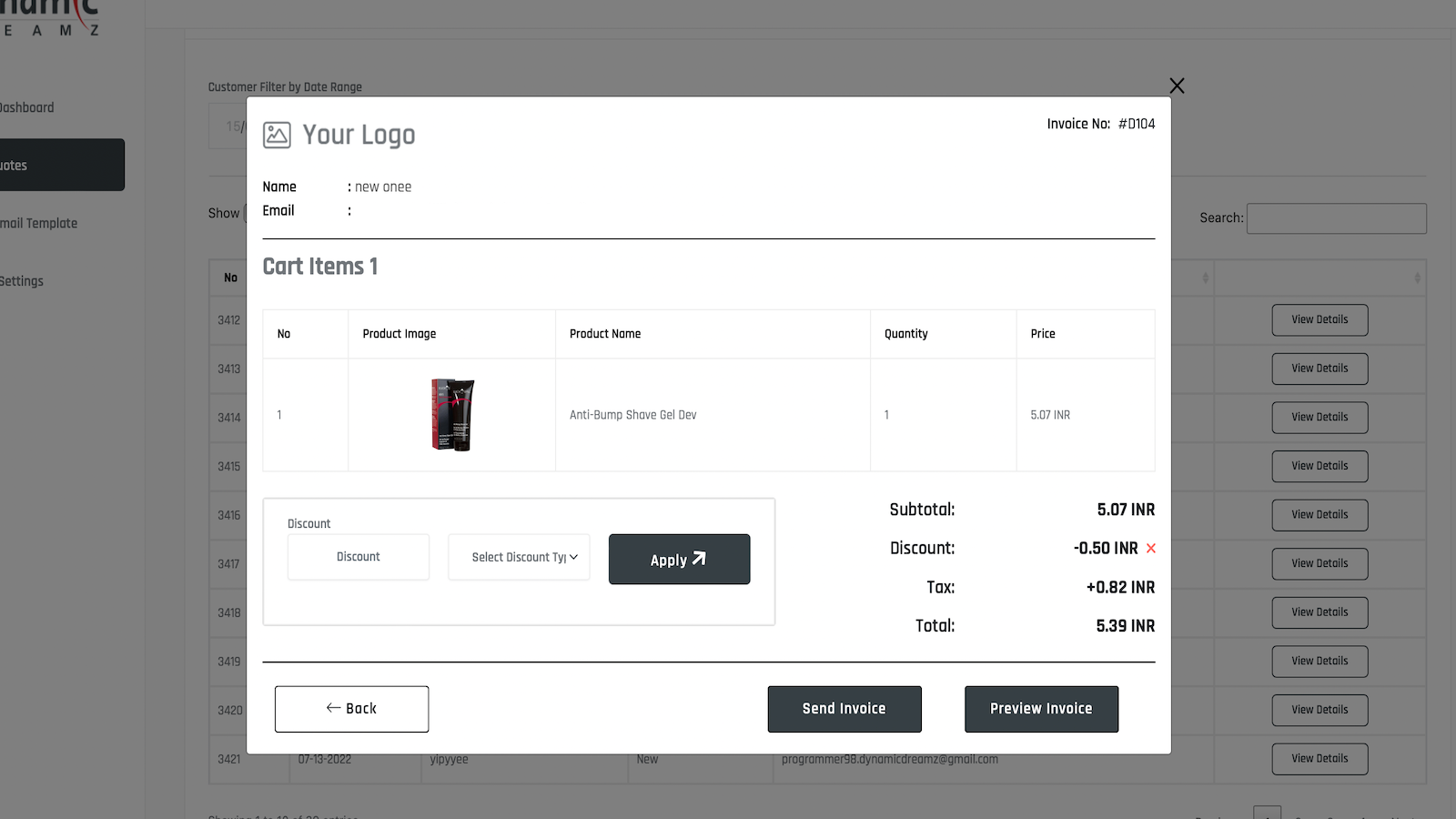Click the Your Logo image placeholder icon
Screen dimensions: 1456x819
point(277,134)
